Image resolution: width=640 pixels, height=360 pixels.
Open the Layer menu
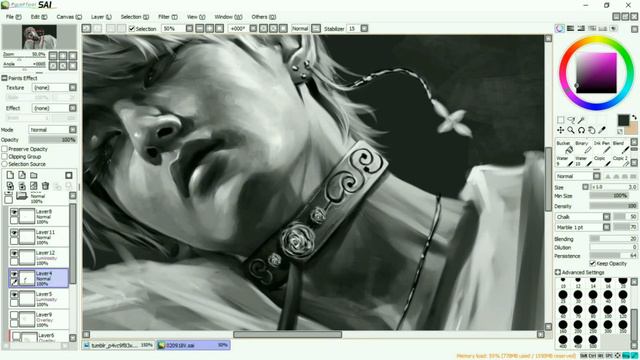click(101, 17)
